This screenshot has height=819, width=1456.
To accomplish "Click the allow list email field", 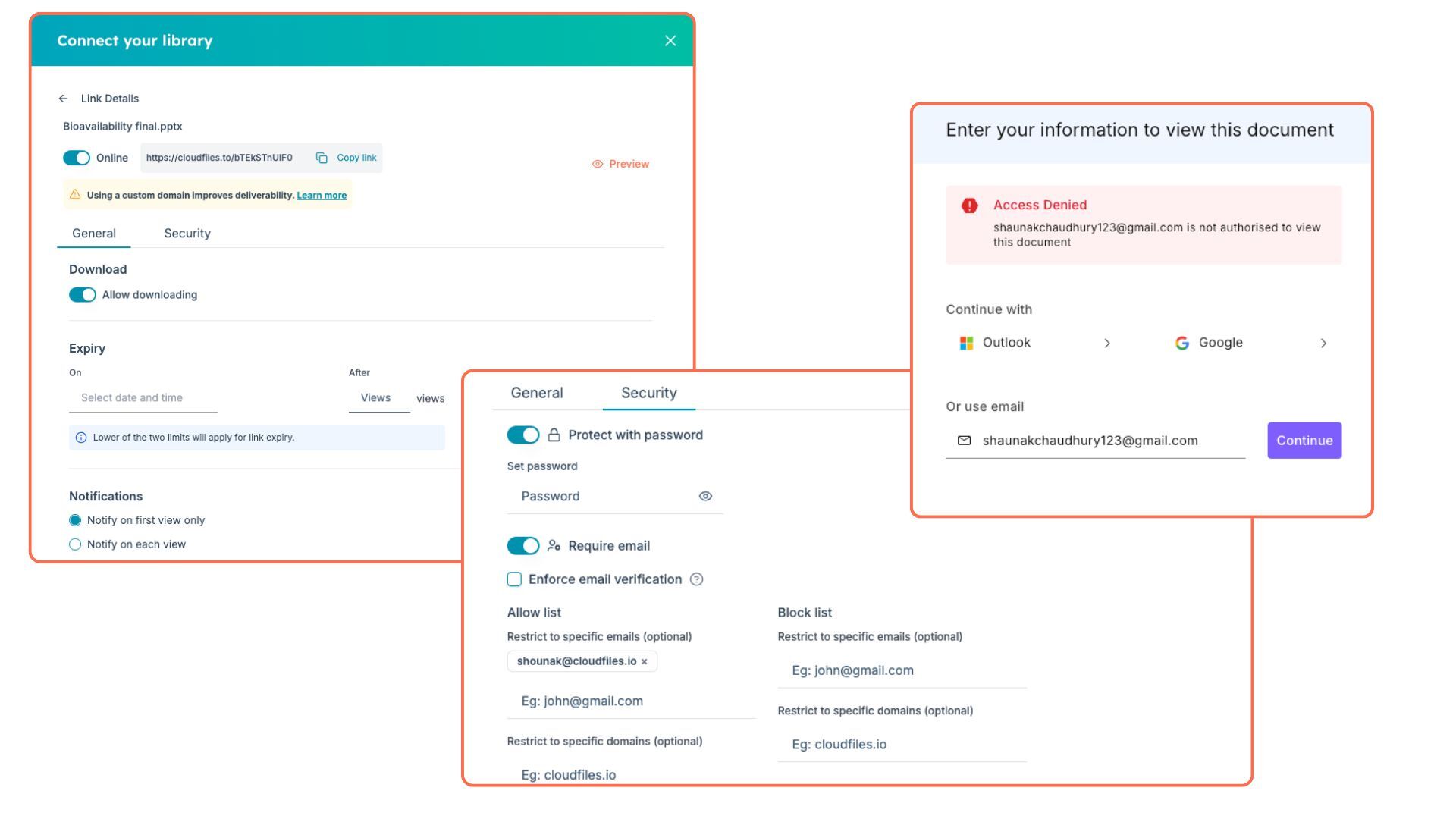I will point(632,701).
